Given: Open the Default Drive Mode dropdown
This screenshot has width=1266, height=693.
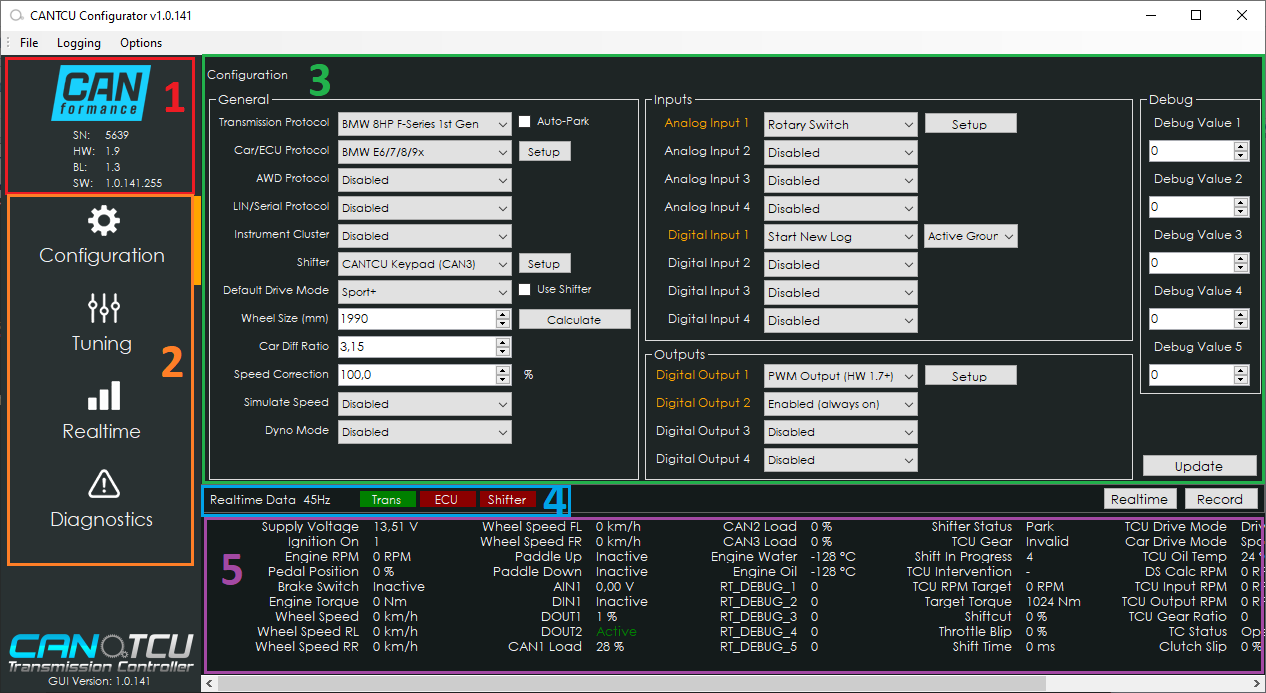Looking at the screenshot, I should 425,293.
